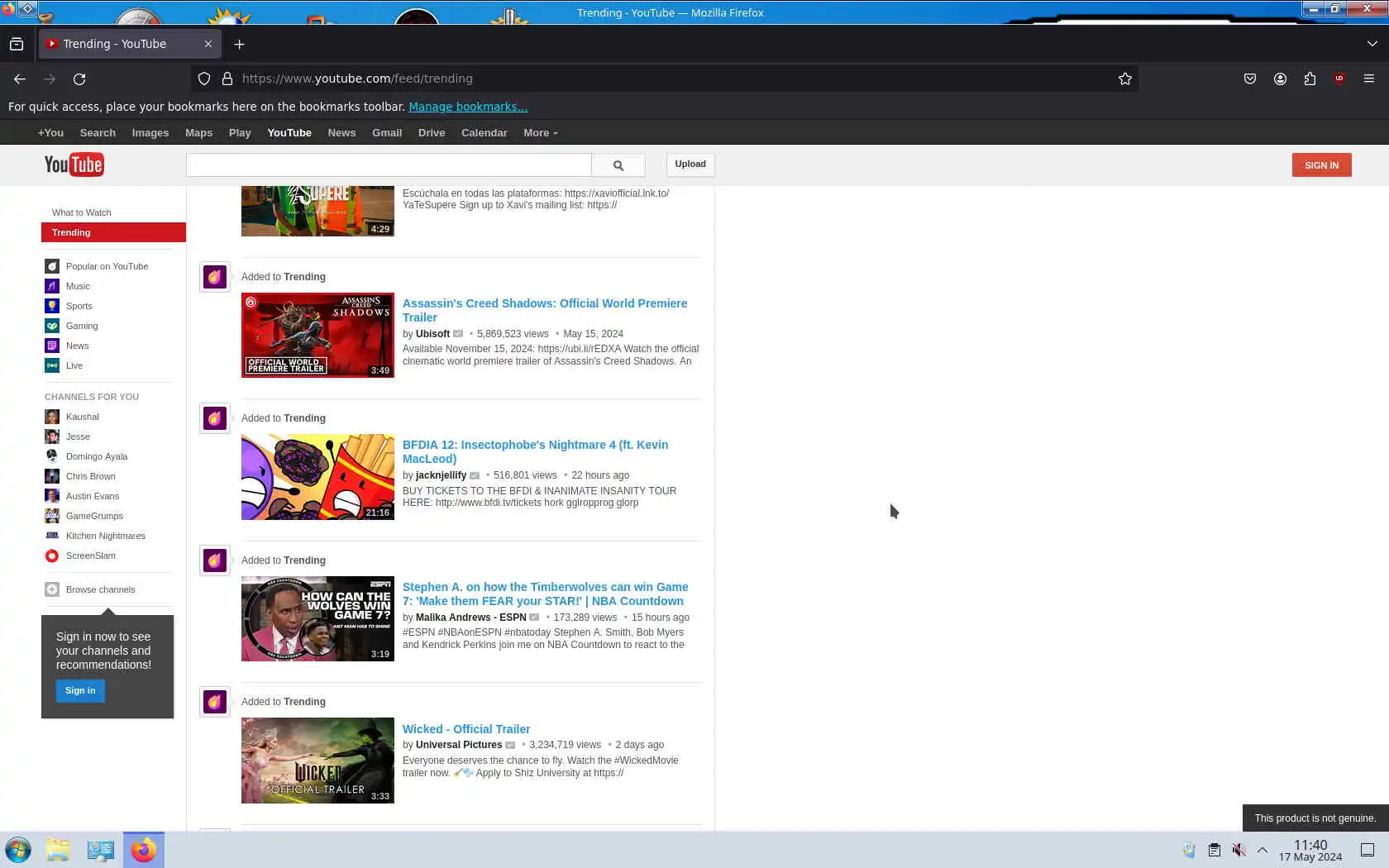
Task: Play the Wolves Game 7 ESPN thumbnail
Action: click(317, 619)
